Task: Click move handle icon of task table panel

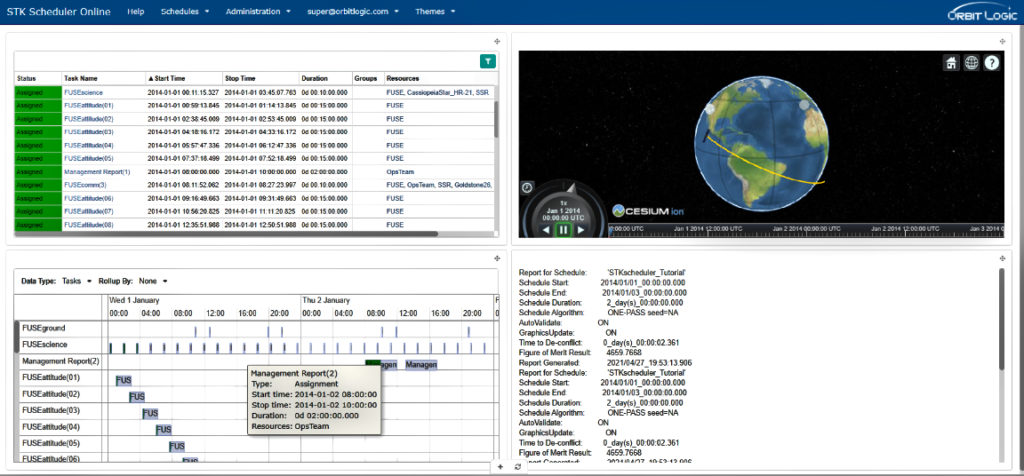Action: (x=497, y=41)
